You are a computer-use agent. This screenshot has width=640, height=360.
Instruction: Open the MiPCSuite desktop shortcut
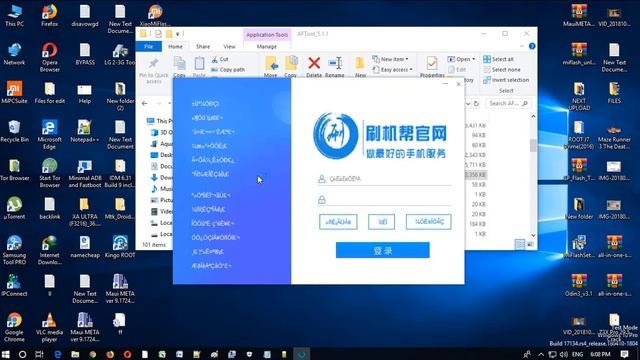(15, 93)
